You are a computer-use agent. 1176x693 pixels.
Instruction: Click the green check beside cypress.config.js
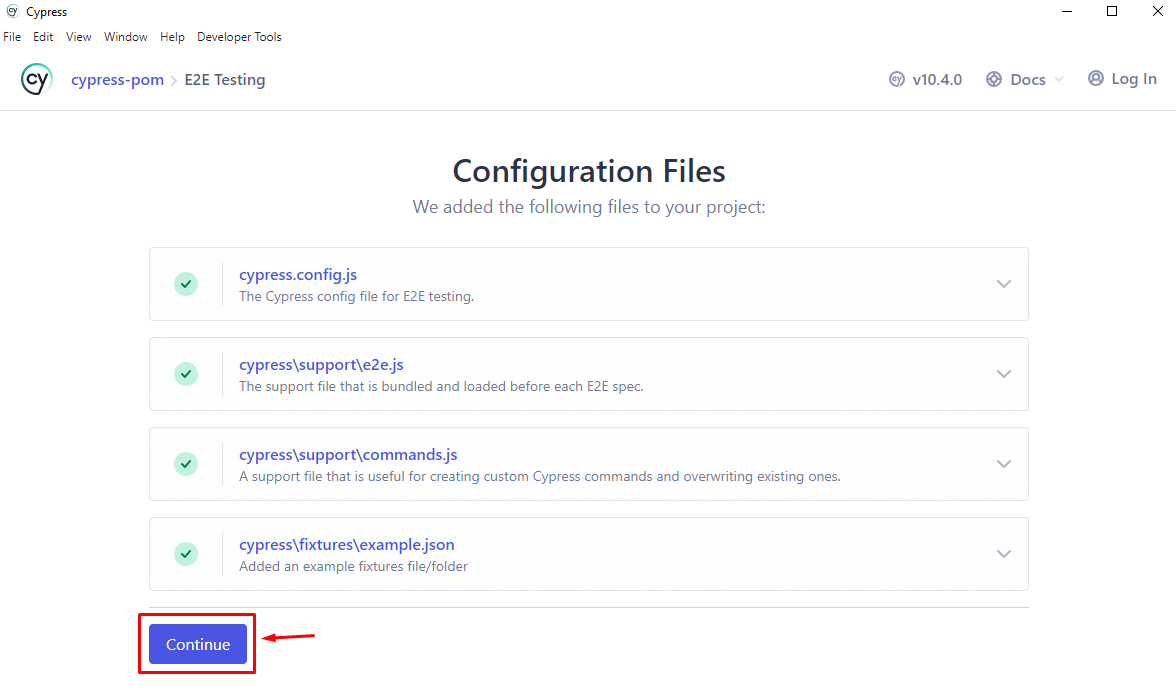click(186, 284)
